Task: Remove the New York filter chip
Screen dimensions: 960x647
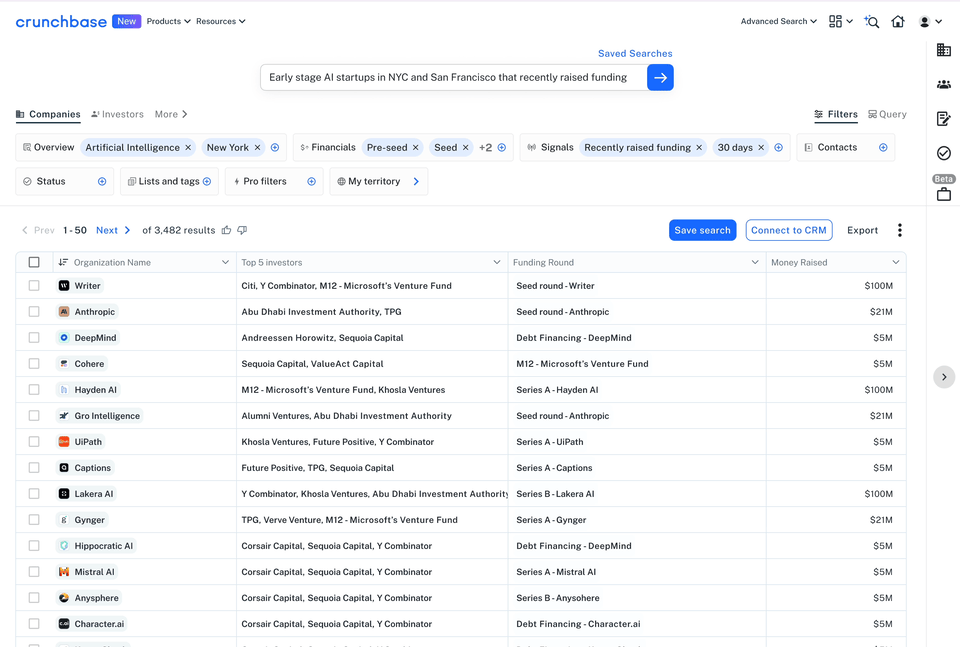Action: click(x=258, y=148)
